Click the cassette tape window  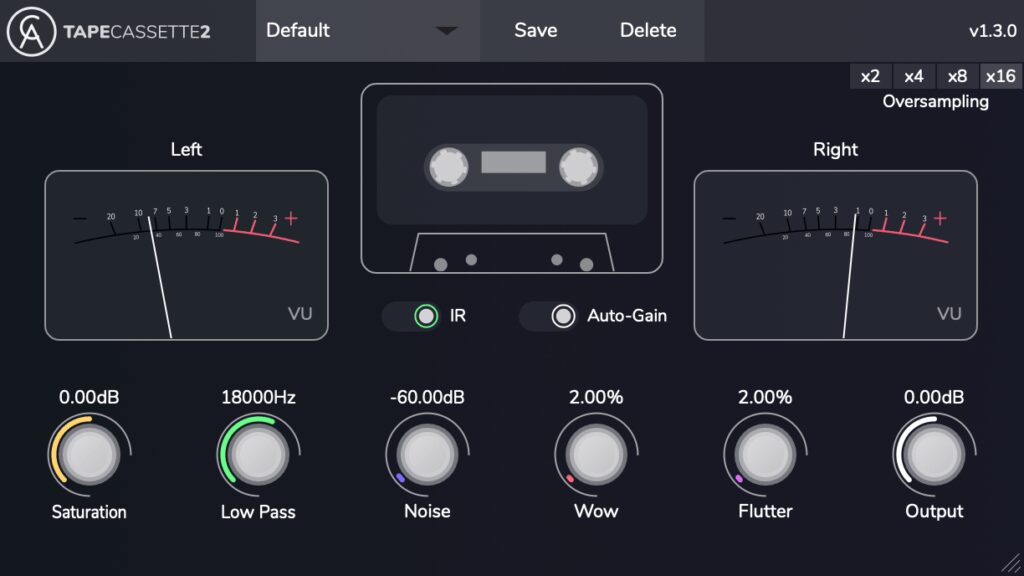[x=513, y=163]
